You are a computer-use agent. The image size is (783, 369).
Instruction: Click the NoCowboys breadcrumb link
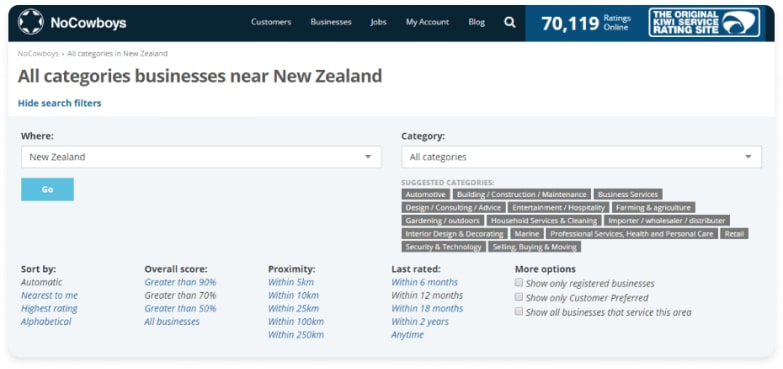coord(38,53)
